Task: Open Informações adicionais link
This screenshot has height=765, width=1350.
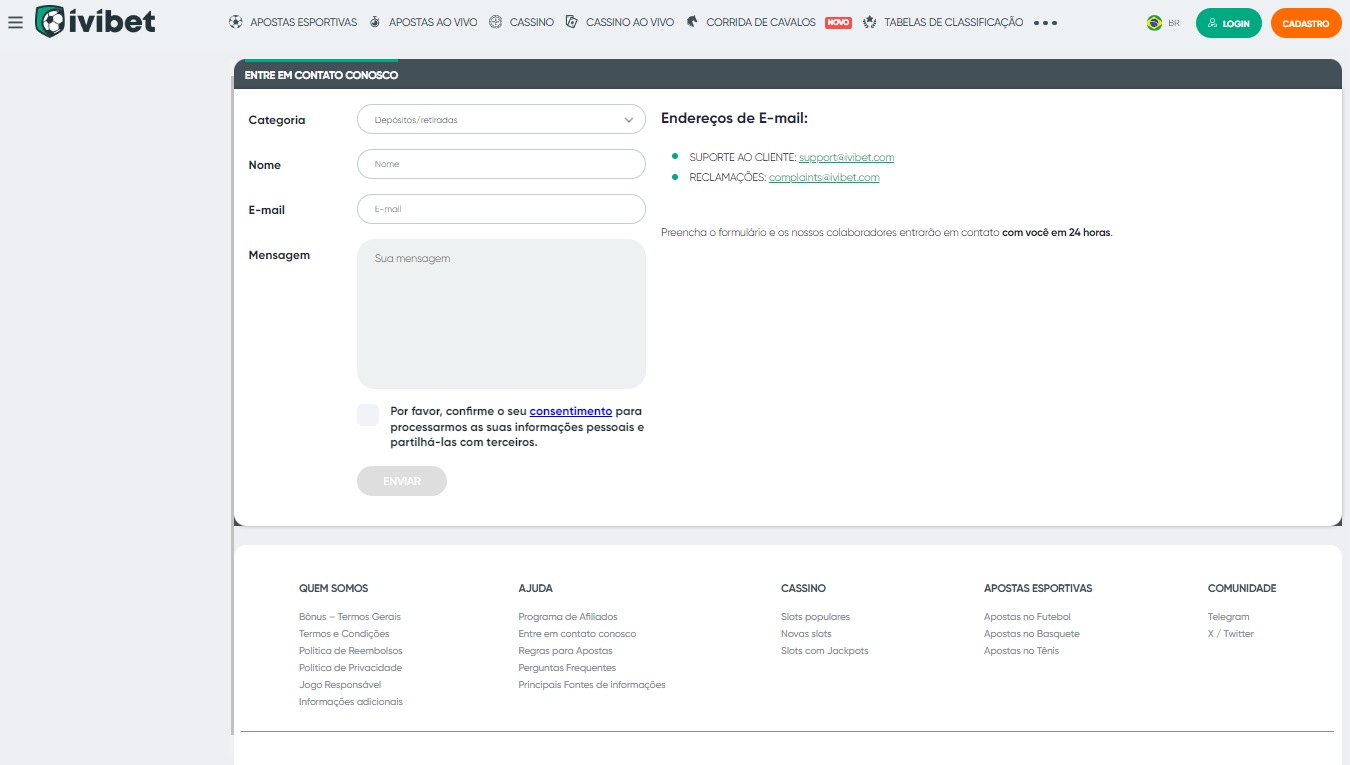Action: pos(351,702)
